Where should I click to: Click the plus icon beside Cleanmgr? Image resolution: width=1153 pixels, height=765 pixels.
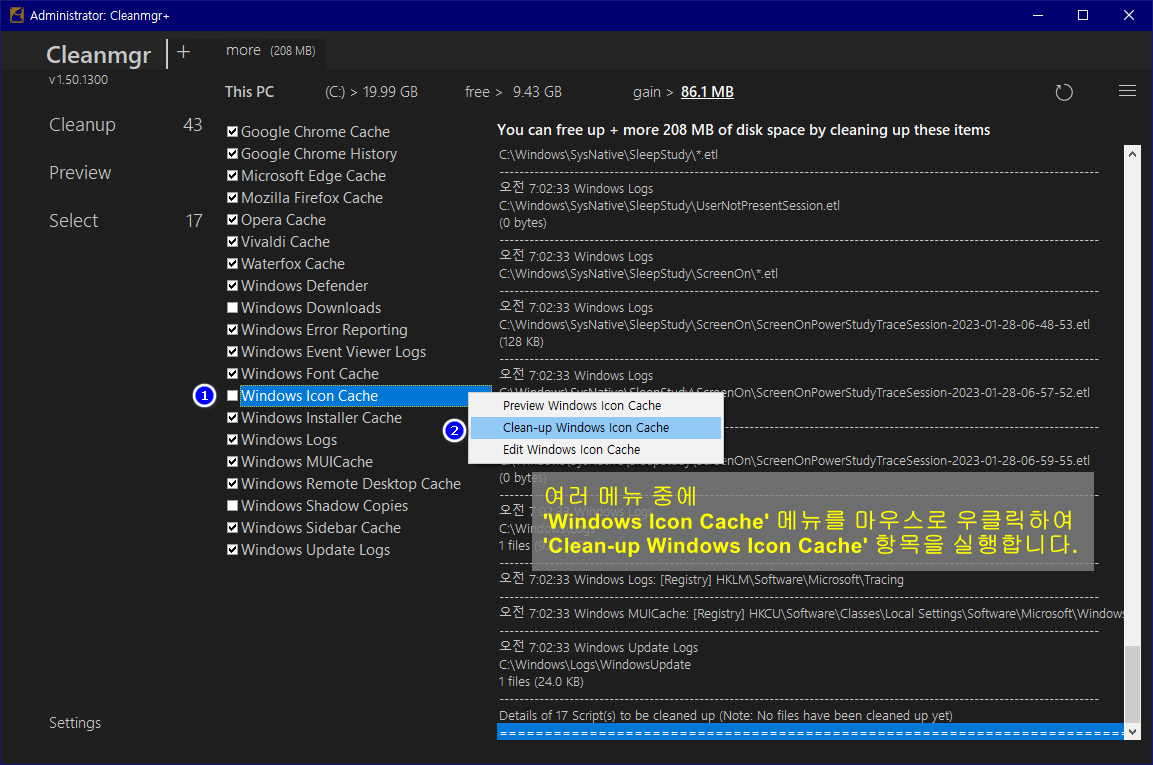[x=184, y=51]
